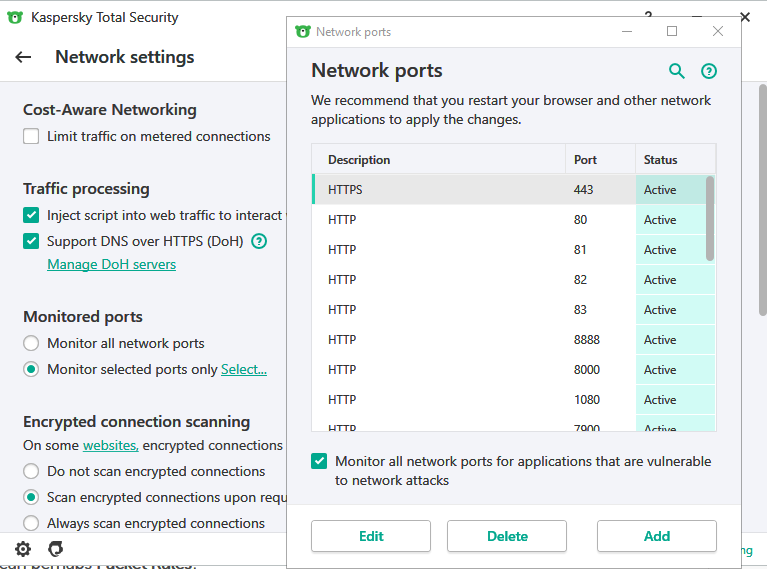The height and width of the screenshot is (569, 767).
Task: Sort list by Description column header
Action: pyautogui.click(x=438, y=160)
